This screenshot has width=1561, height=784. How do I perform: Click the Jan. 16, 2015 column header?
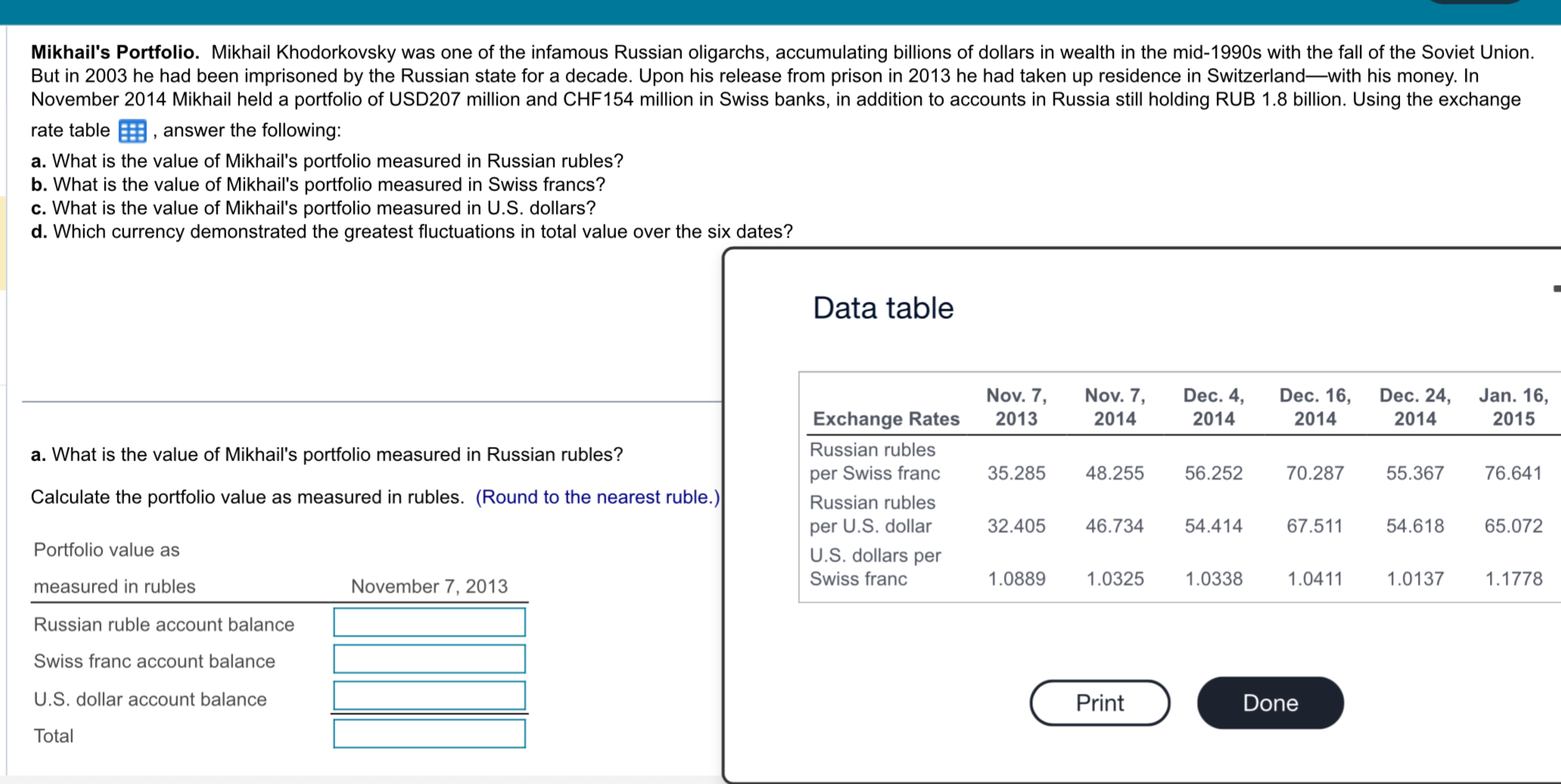coord(1513,407)
